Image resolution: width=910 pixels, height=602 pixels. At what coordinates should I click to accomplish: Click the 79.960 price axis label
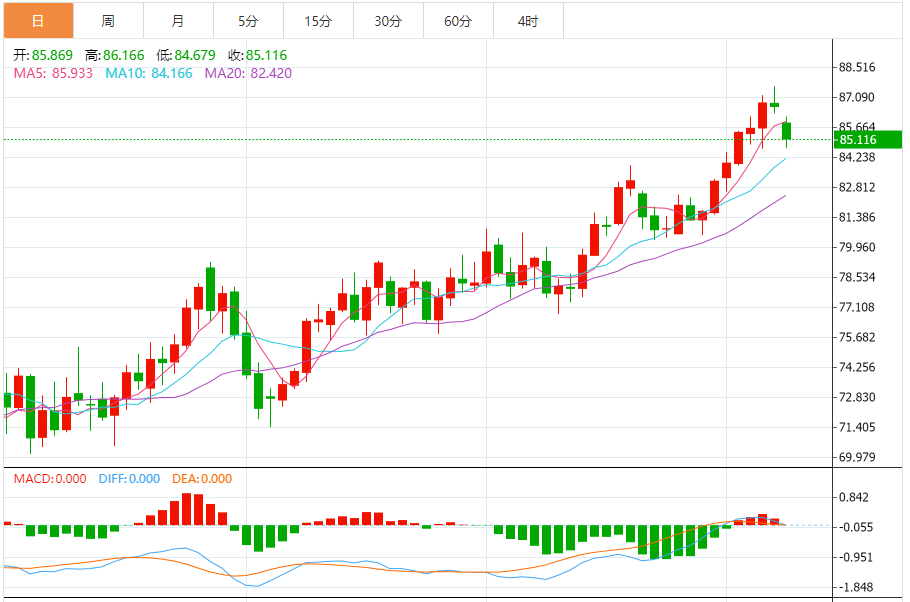click(857, 247)
